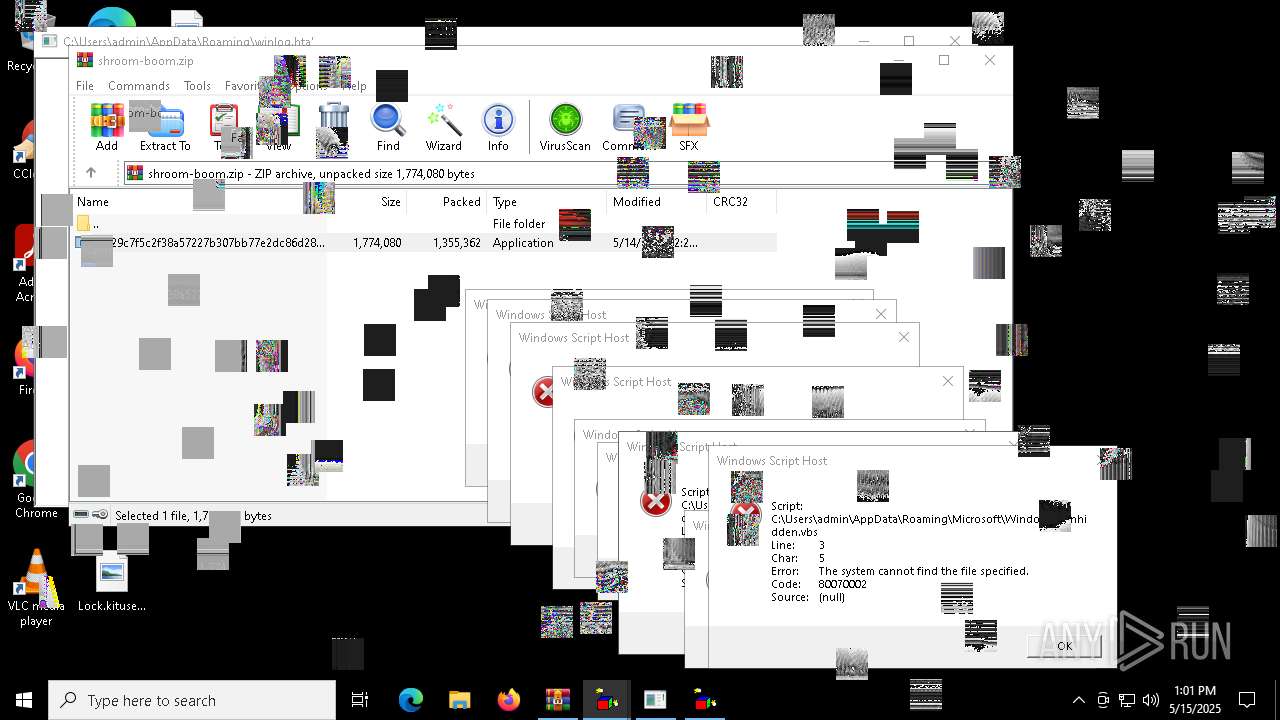
Task: Launch the Wizard tool
Action: pos(443,127)
